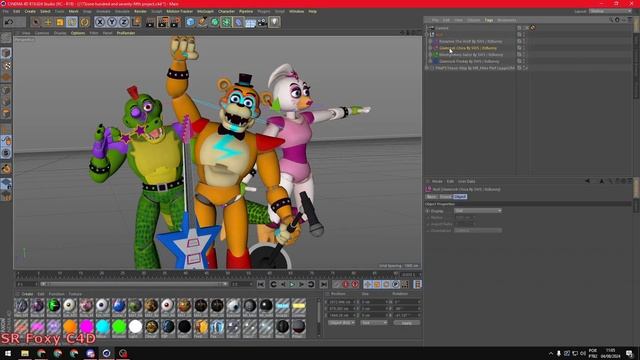Open the Render menu
The image size is (640, 360).
coord(140,11)
